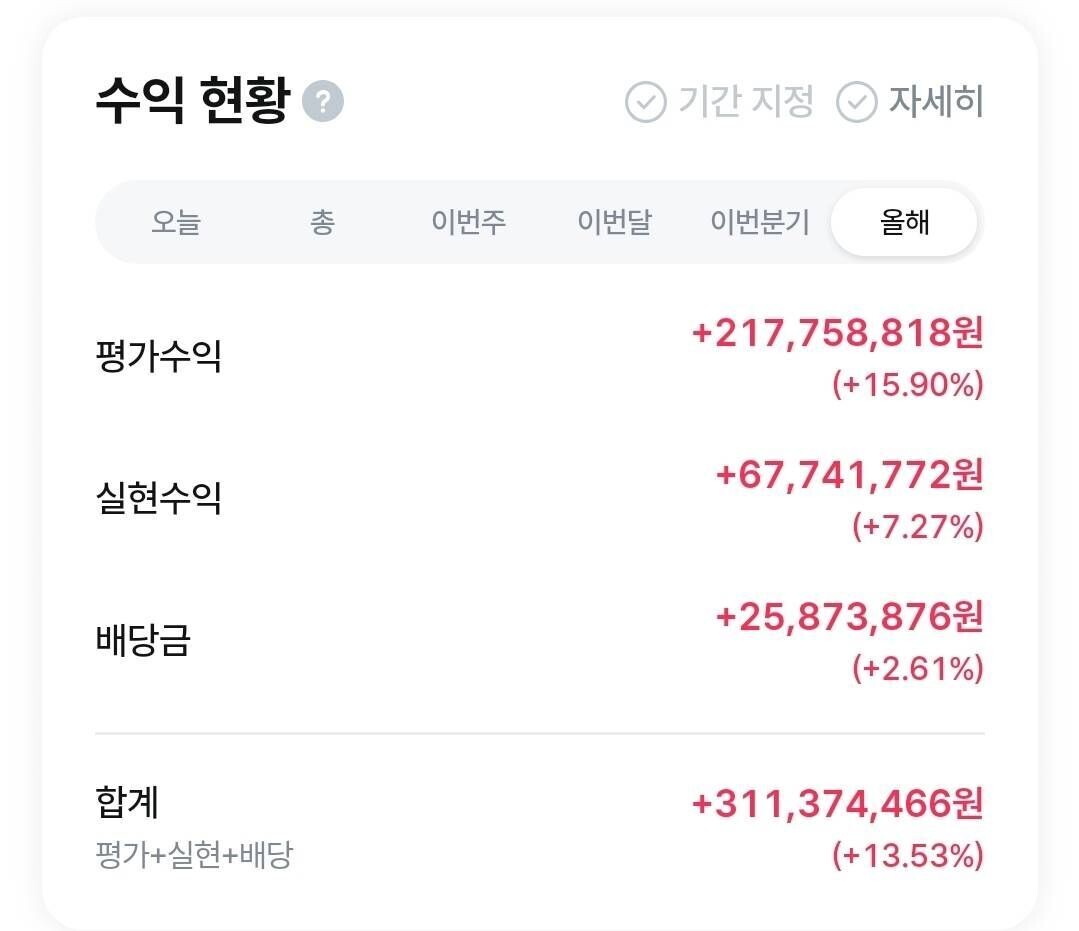Click the checkmark icon beside 기간 지정

tap(645, 101)
